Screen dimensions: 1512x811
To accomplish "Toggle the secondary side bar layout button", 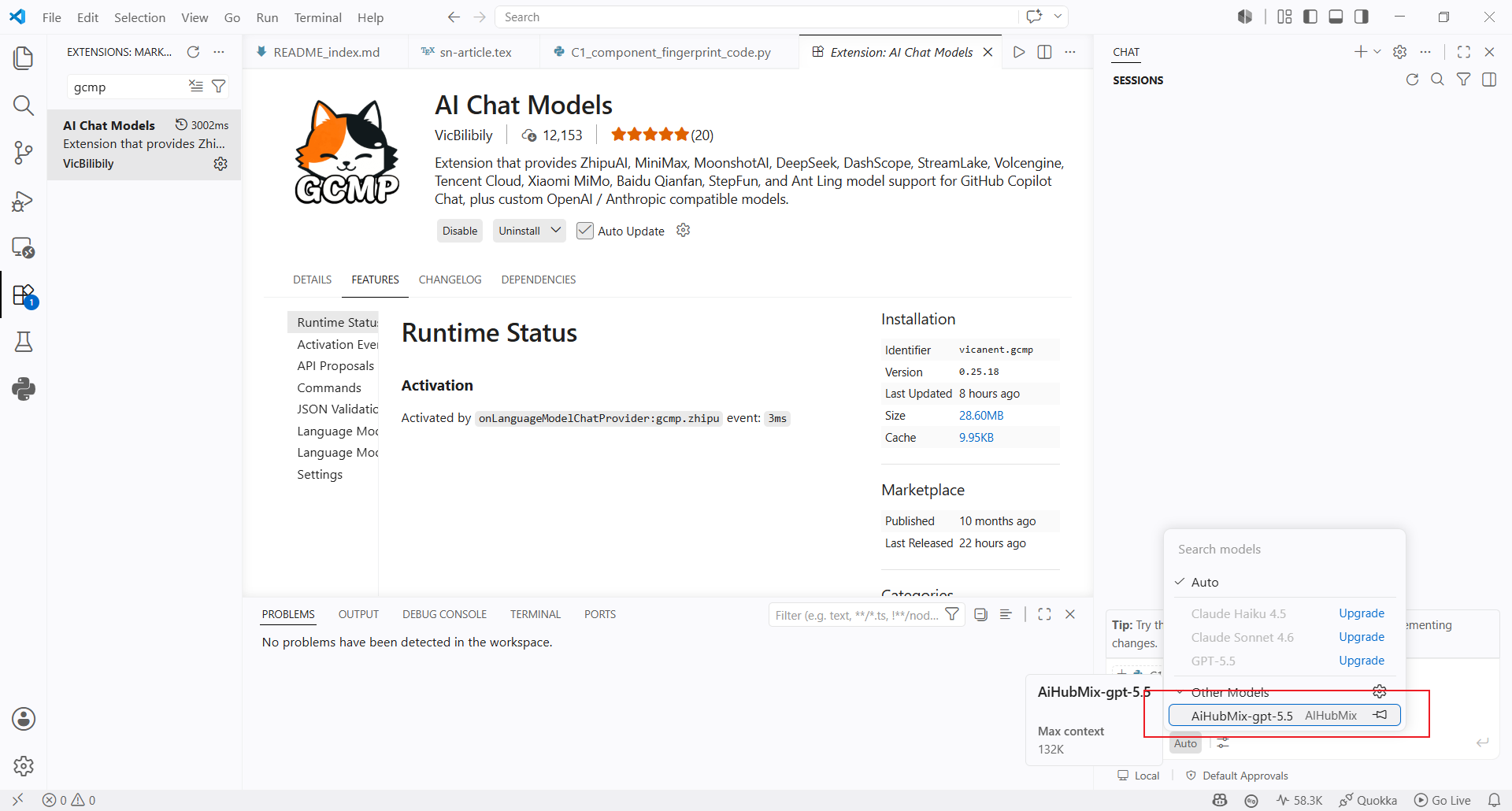I will pyautogui.click(x=1362, y=17).
